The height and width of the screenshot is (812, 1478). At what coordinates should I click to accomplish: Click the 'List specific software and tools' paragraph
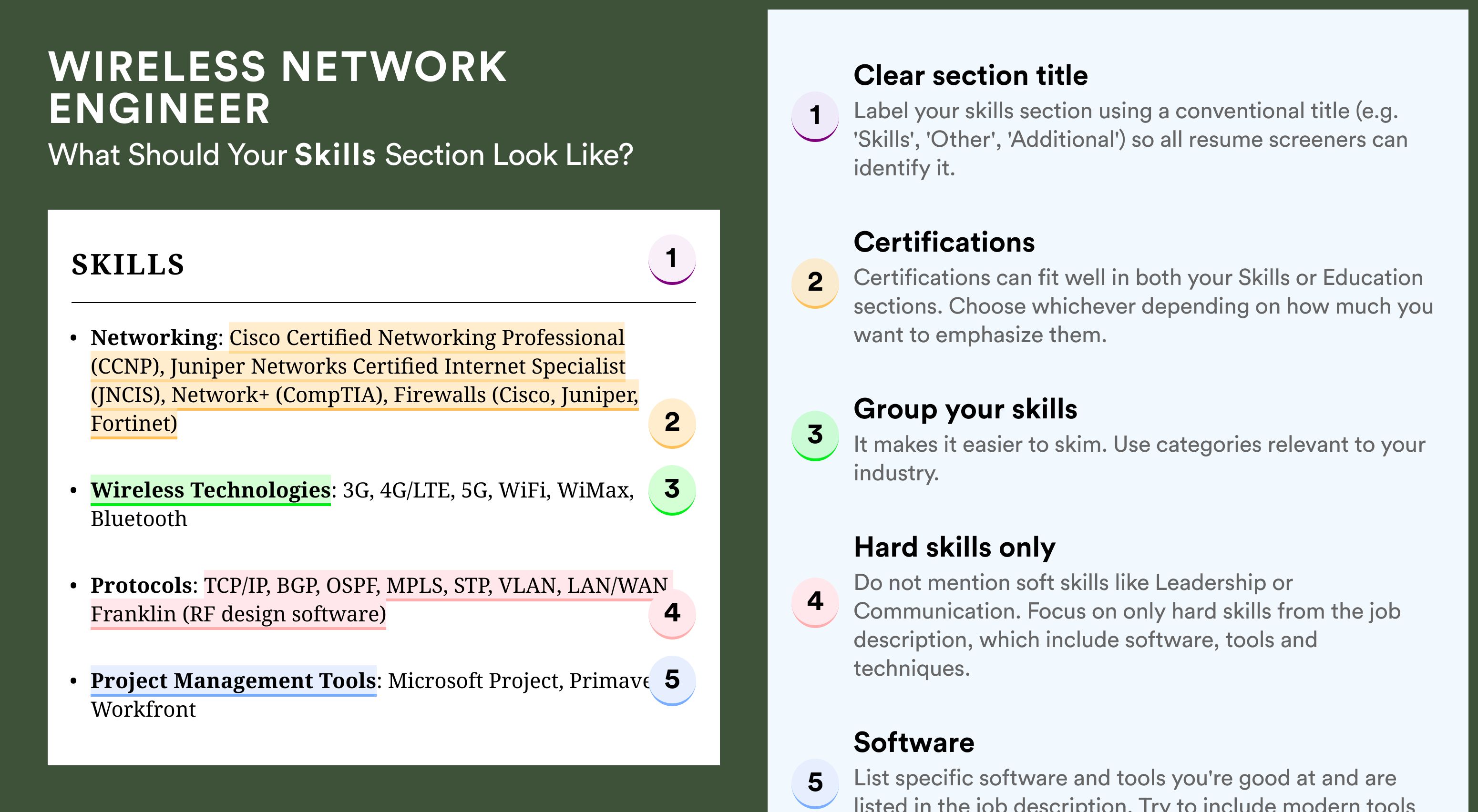coord(1134,789)
